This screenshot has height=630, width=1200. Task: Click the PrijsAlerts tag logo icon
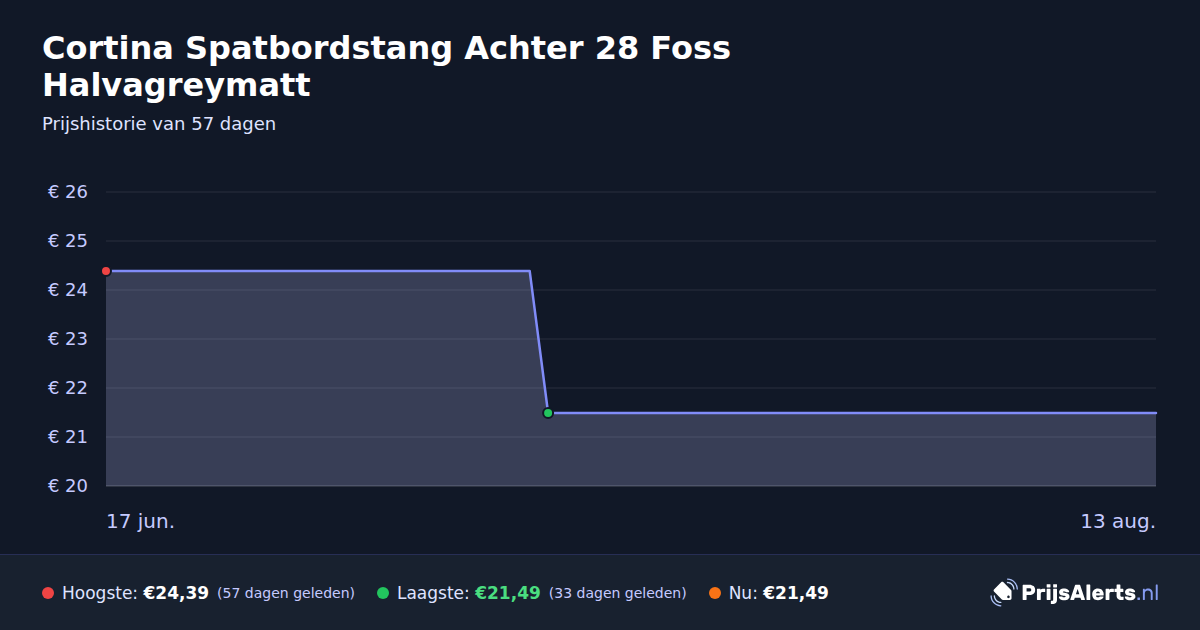pyautogui.click(x=1003, y=593)
